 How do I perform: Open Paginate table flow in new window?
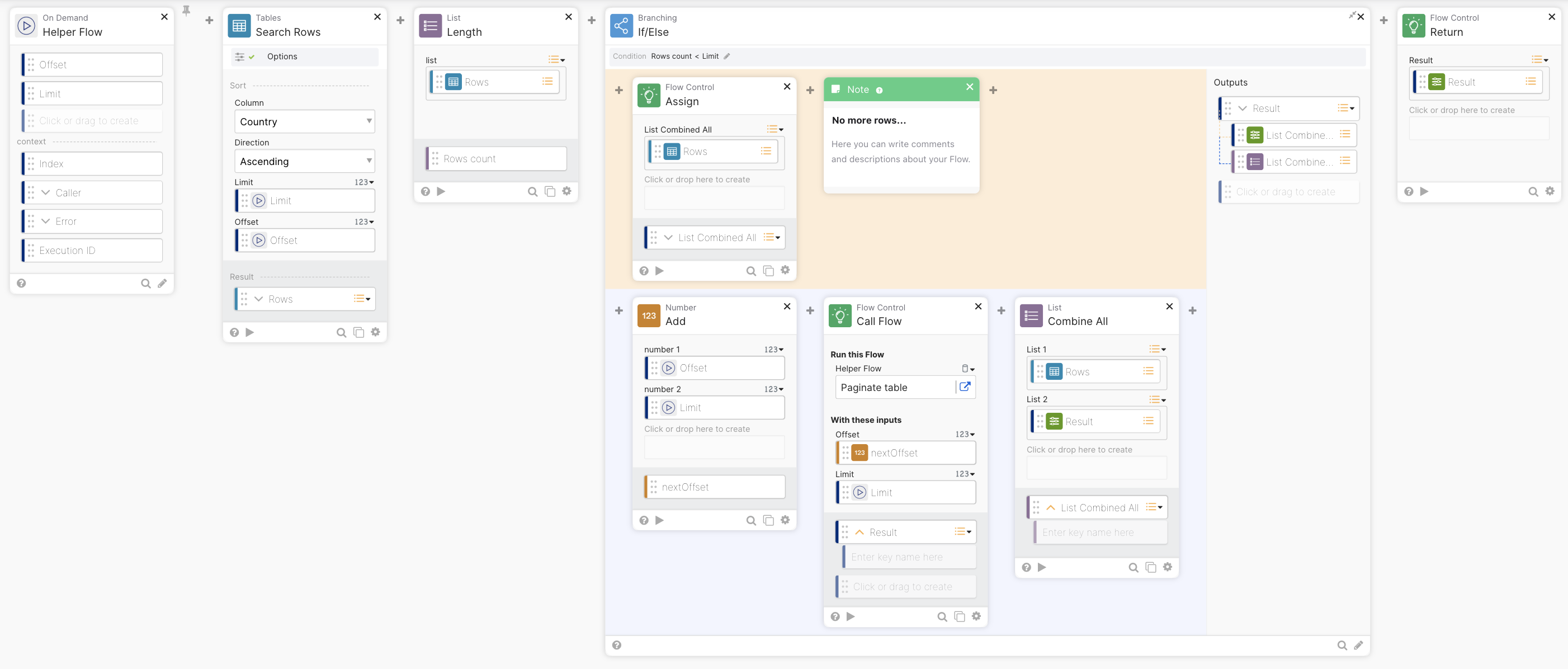[x=965, y=387]
